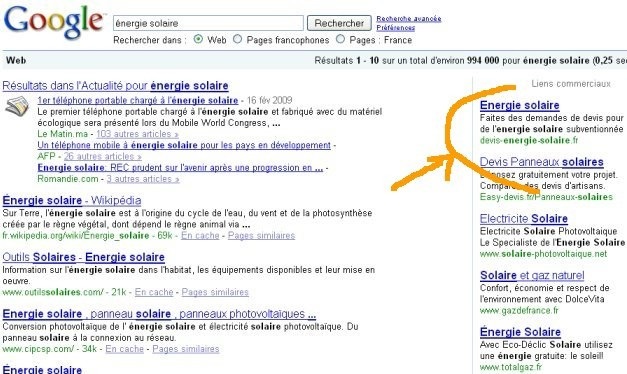Open the 1er téléphone portable chargé article
Screen dimensions: 627x374
(x=138, y=100)
